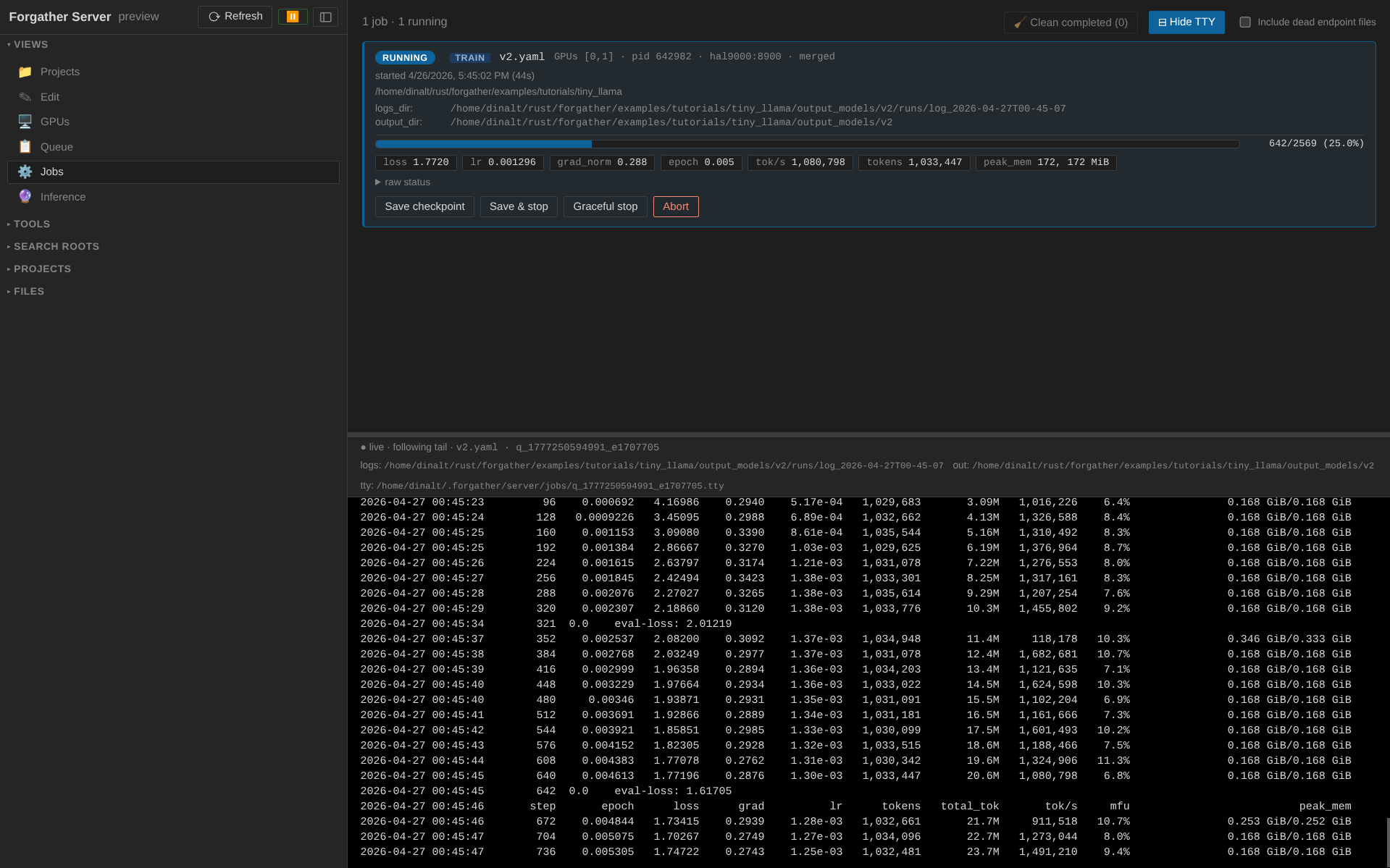Image resolution: width=1390 pixels, height=868 pixels.
Task: Click the terminal column header row with 'step'
Action: (855, 806)
